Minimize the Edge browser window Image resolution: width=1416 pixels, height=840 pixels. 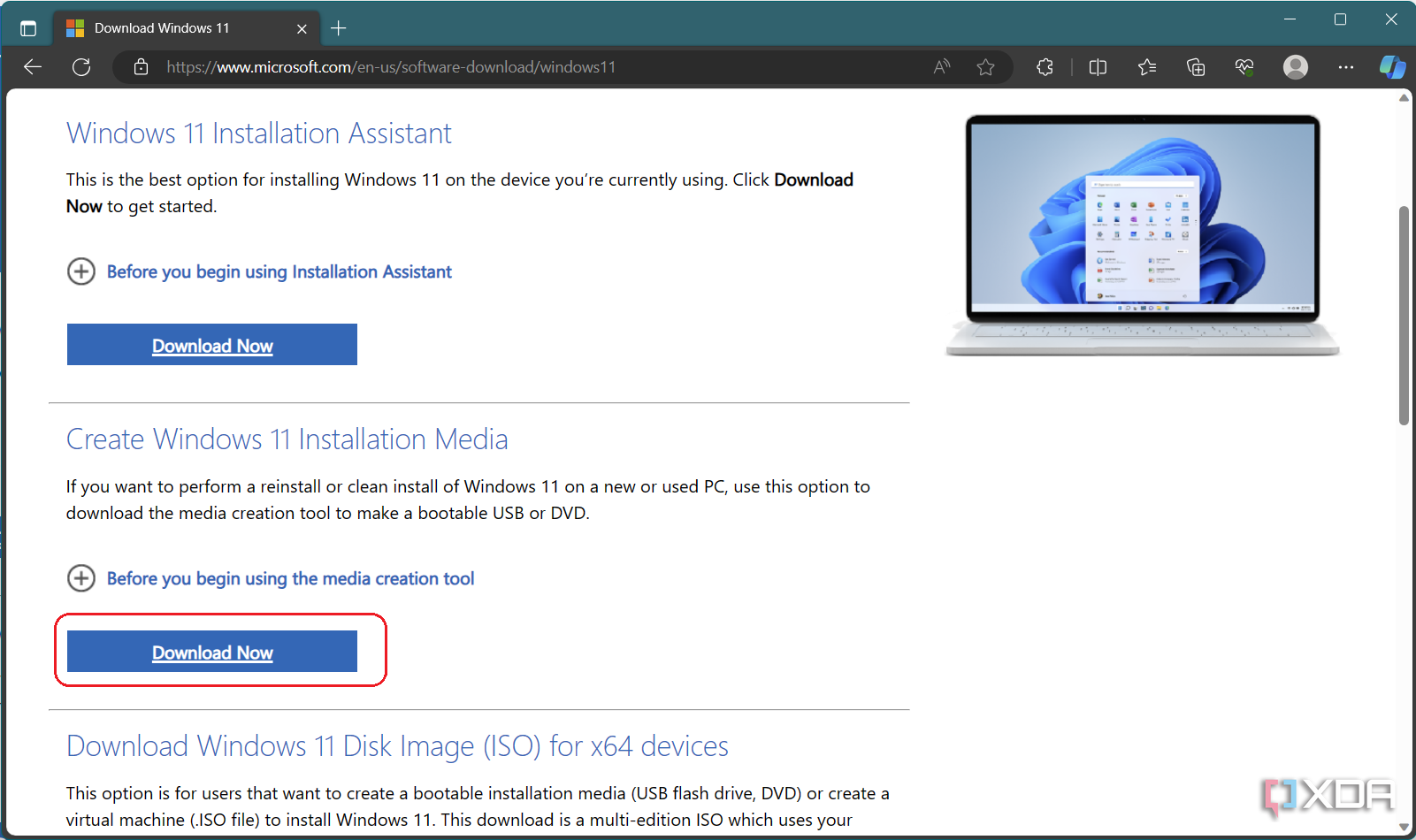tap(1290, 19)
